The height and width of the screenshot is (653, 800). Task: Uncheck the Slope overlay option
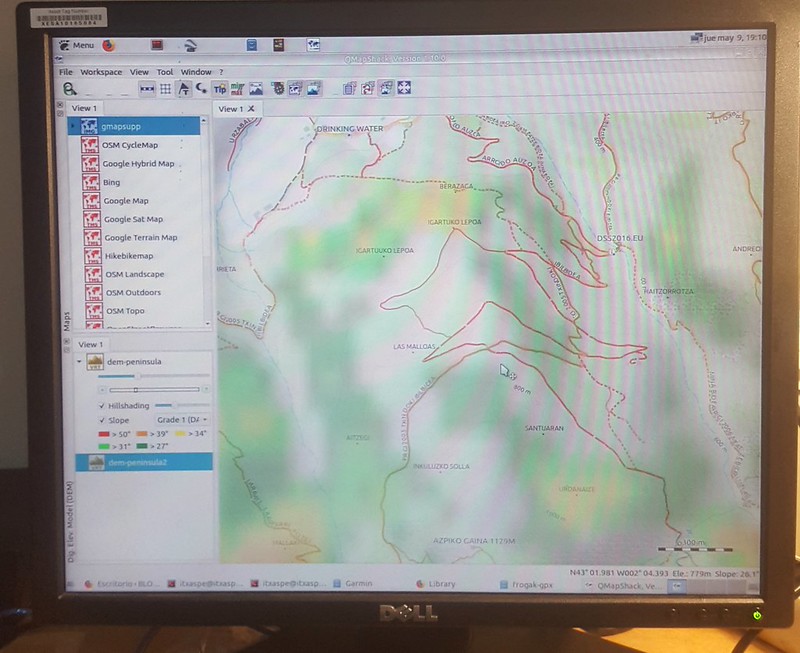pos(103,420)
